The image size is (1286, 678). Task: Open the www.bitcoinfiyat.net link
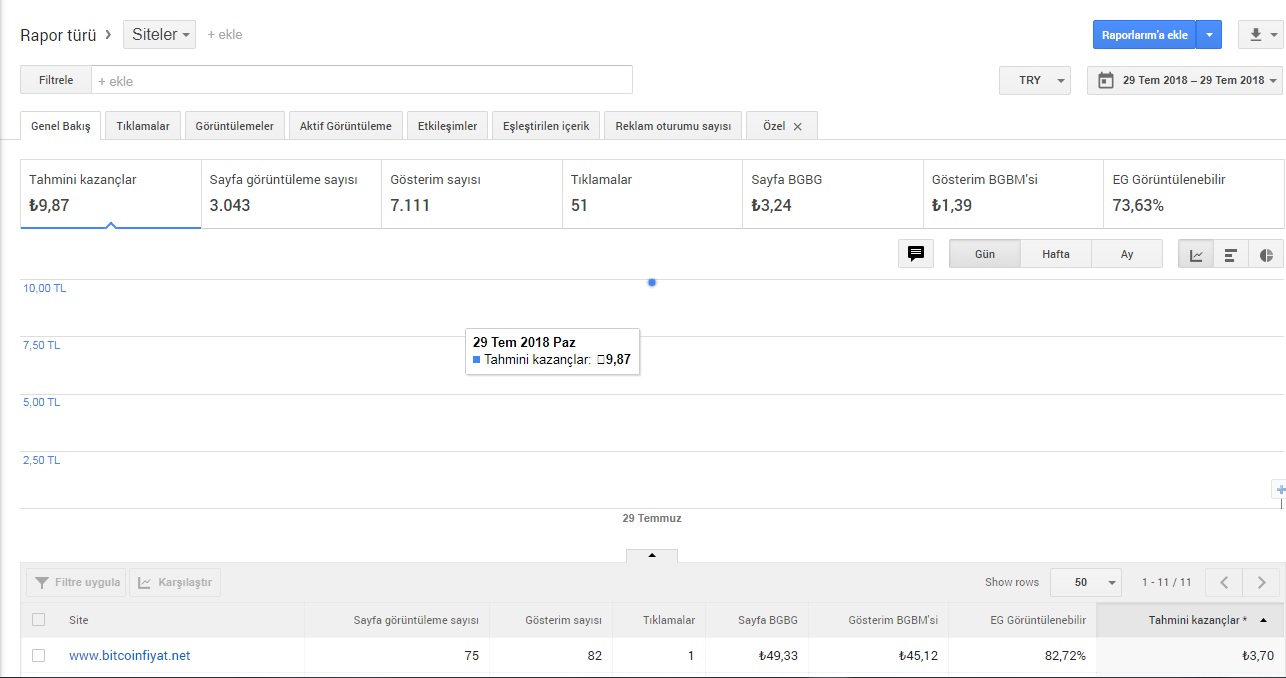(129, 656)
